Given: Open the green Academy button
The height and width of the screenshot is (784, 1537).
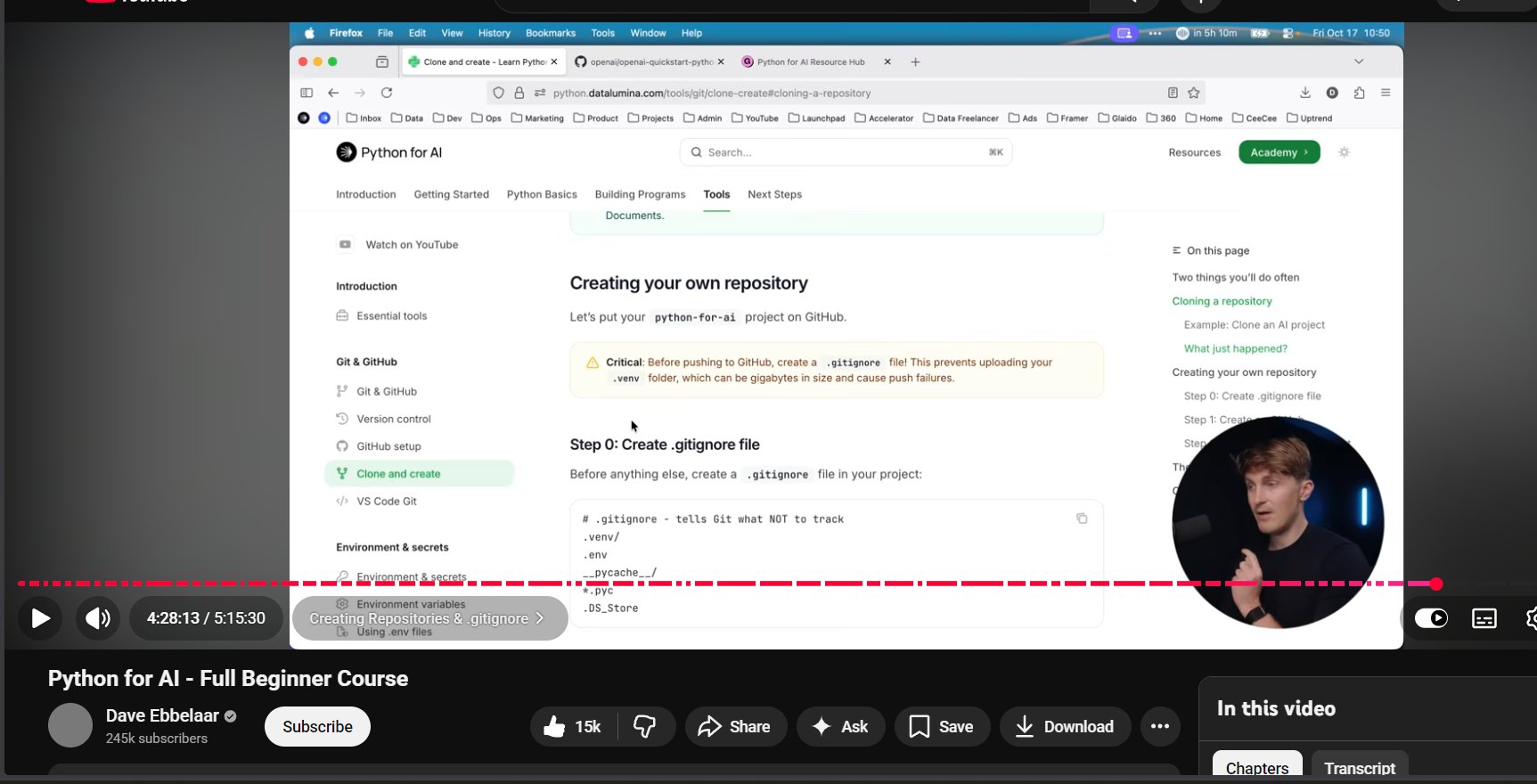Looking at the screenshot, I should coord(1279,152).
